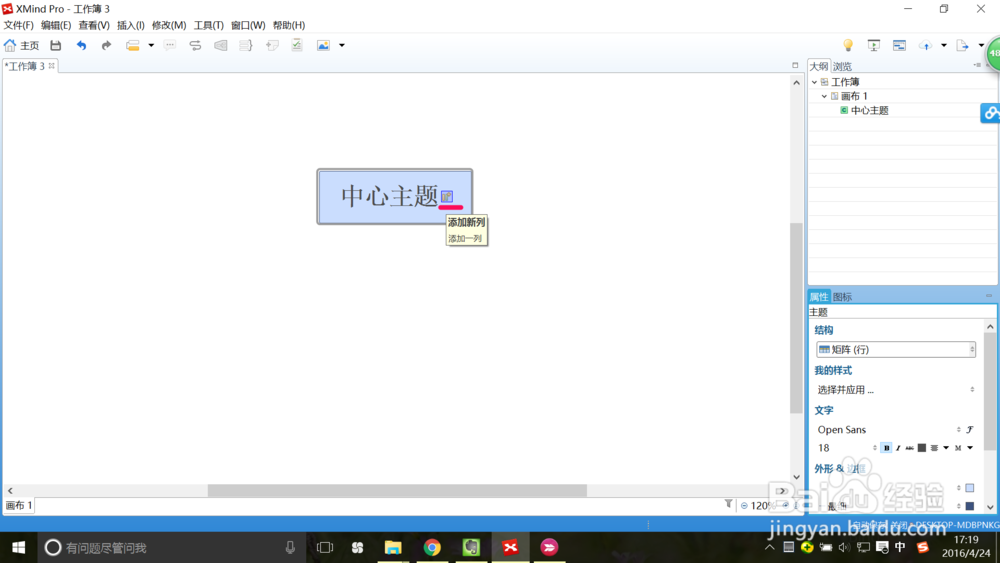
Task: Open the 文件(F) menu
Action: [x=18, y=25]
